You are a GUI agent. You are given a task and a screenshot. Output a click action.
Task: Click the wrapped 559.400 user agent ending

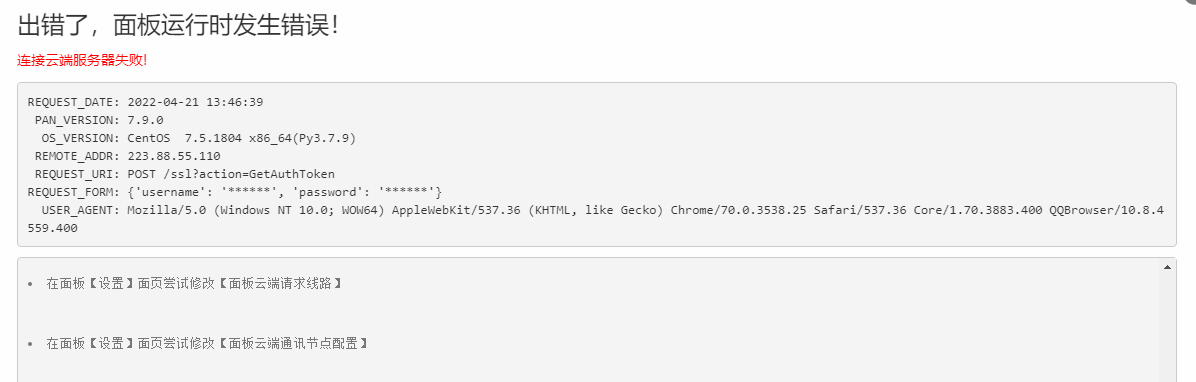click(53, 228)
